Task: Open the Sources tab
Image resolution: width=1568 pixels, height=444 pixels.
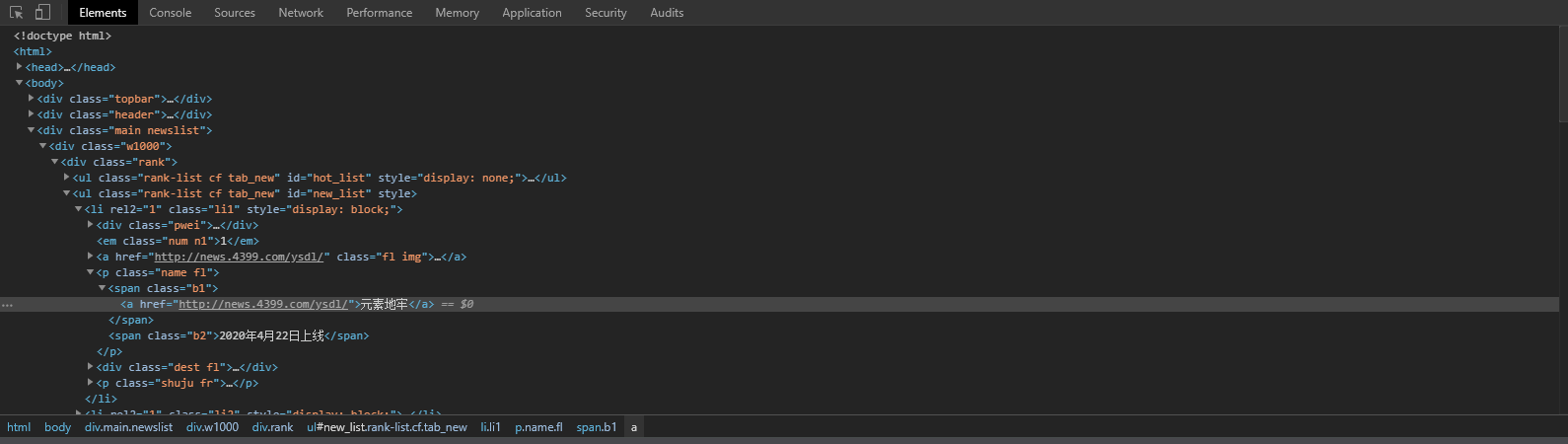Action: click(x=235, y=13)
